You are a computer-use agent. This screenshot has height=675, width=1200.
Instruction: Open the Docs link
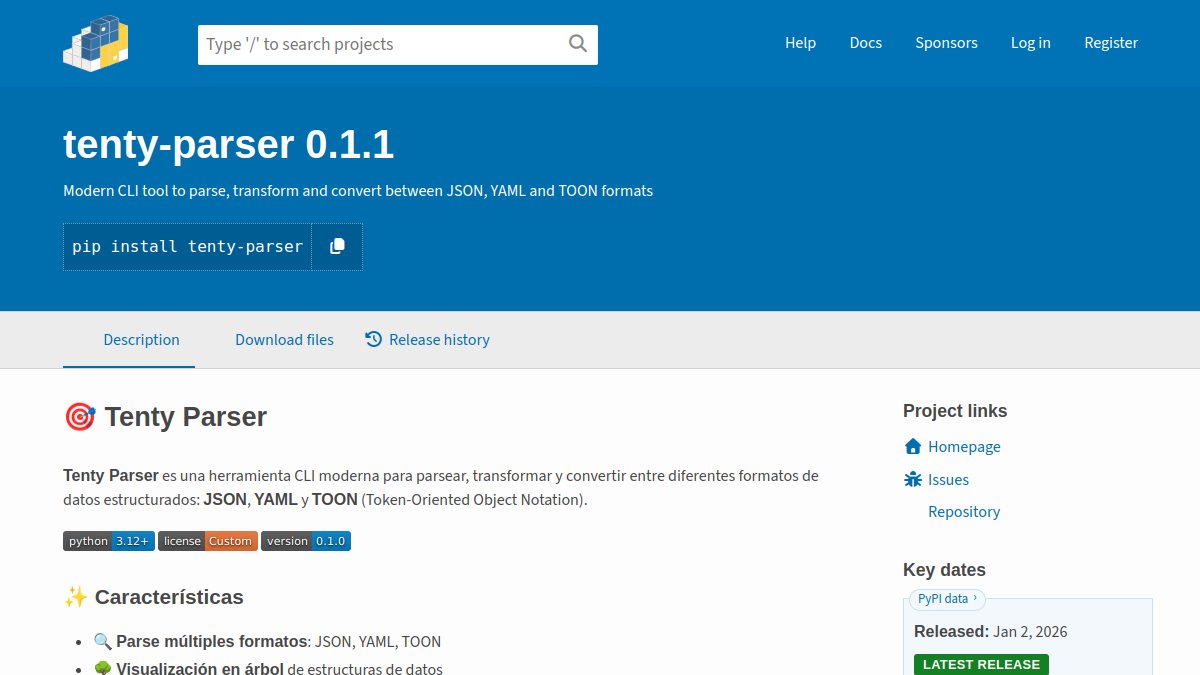[x=866, y=43]
